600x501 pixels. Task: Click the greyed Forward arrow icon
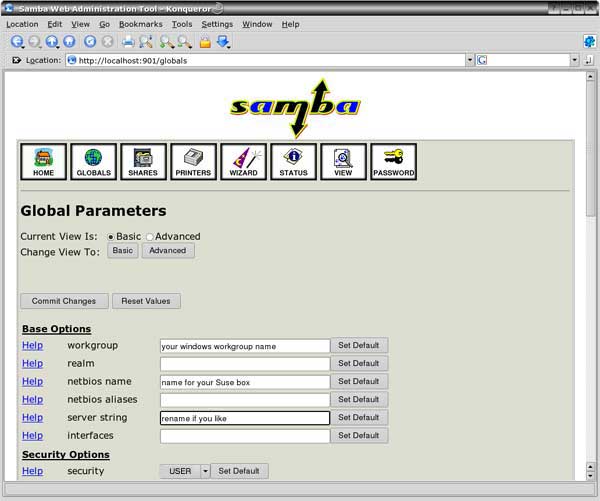[x=34, y=41]
